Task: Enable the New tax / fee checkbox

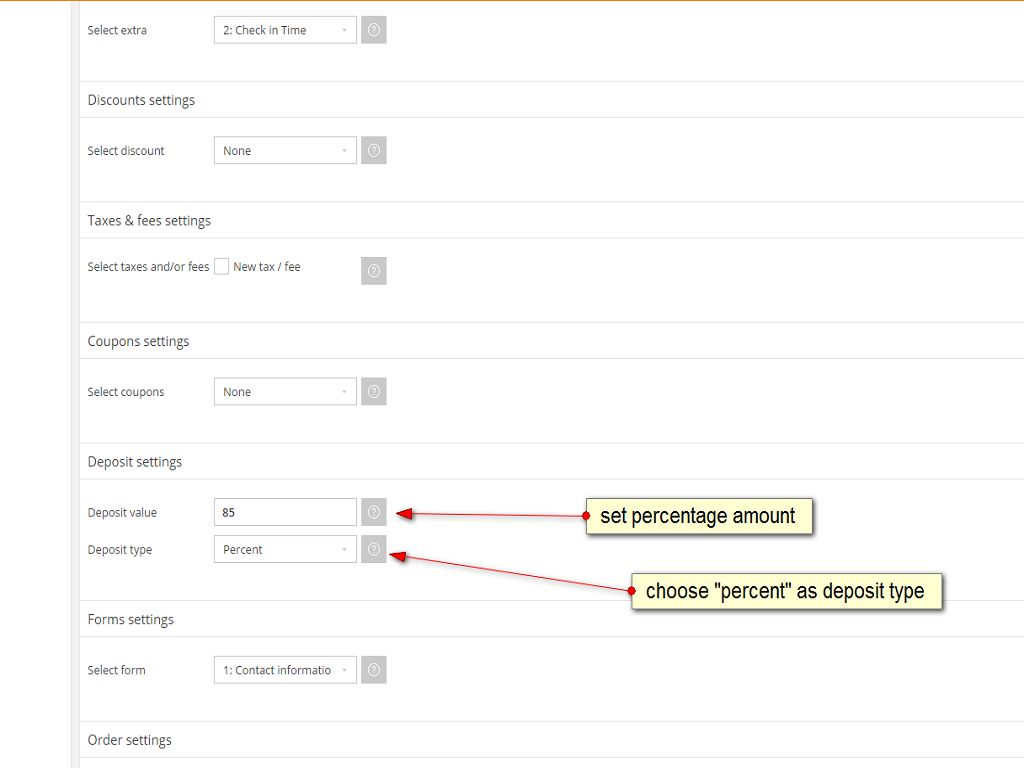Action: click(222, 267)
